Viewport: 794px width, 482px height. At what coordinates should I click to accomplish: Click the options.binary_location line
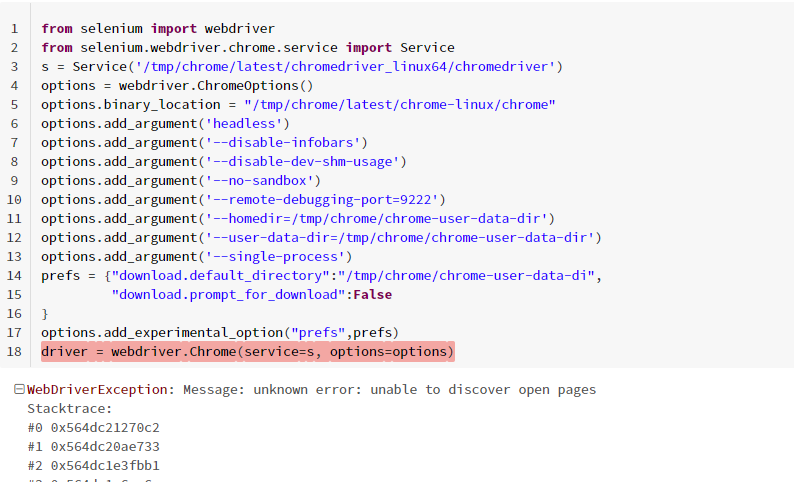298,104
